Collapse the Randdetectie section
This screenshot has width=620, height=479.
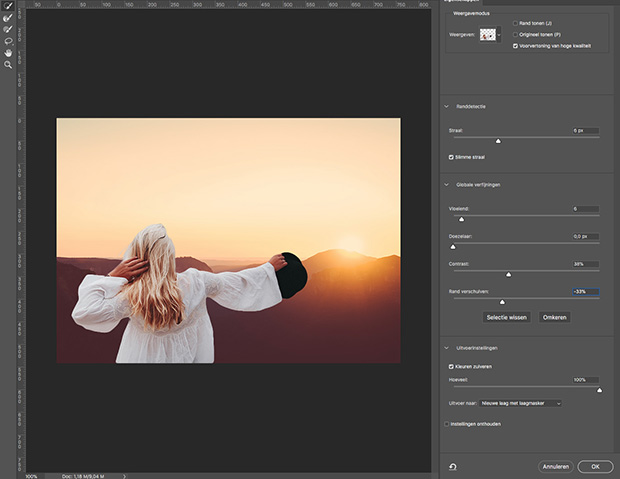point(446,106)
